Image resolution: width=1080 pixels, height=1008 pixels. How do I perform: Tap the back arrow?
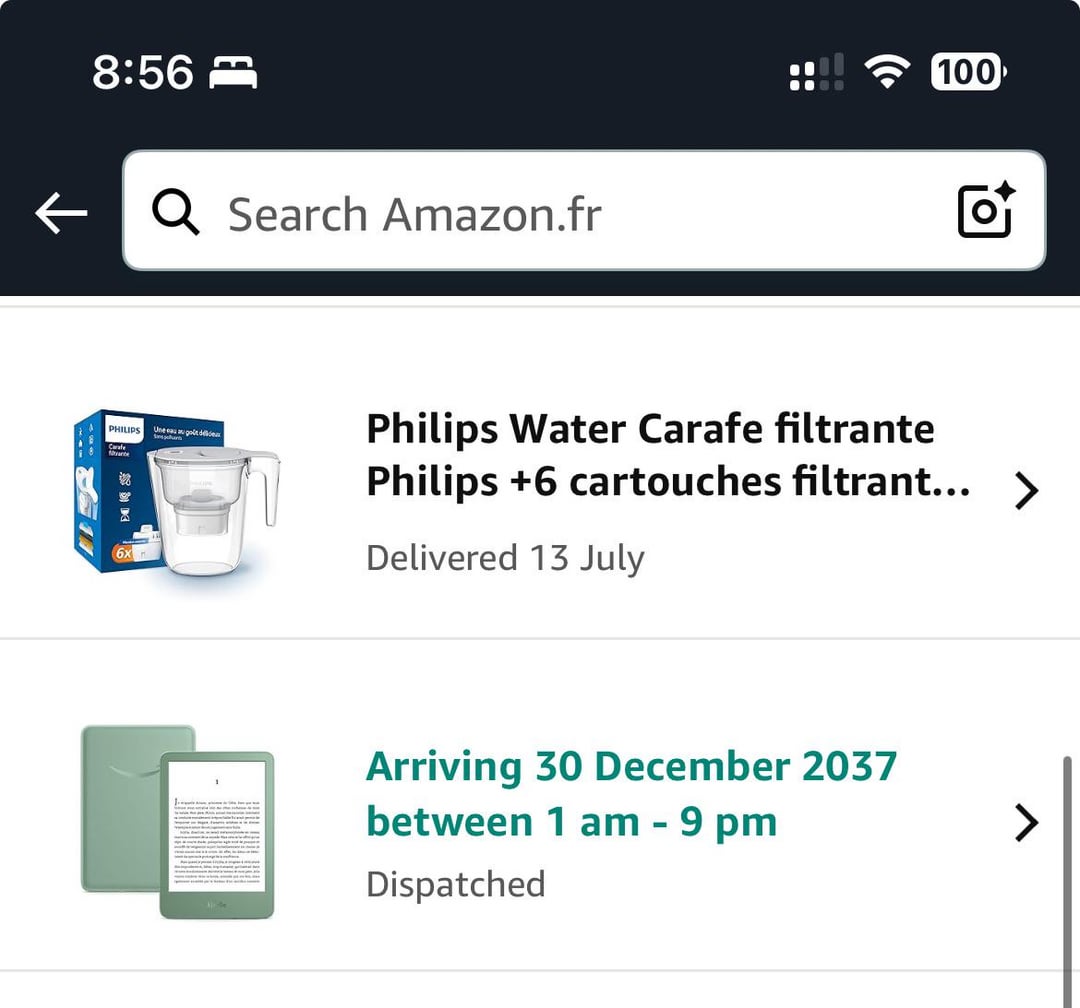(x=61, y=213)
